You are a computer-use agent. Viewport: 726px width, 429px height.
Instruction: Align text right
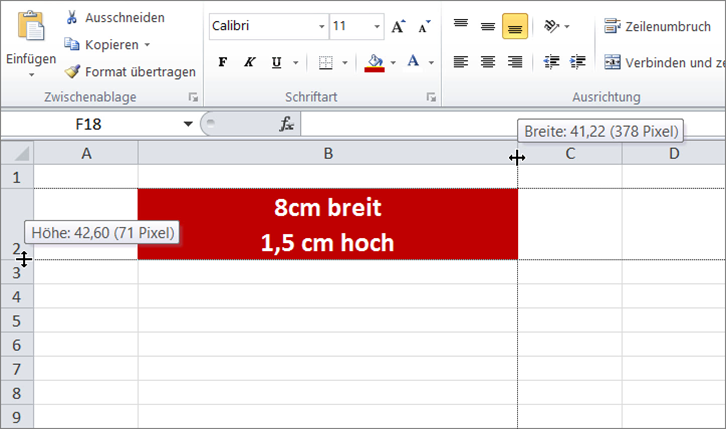[x=515, y=62]
